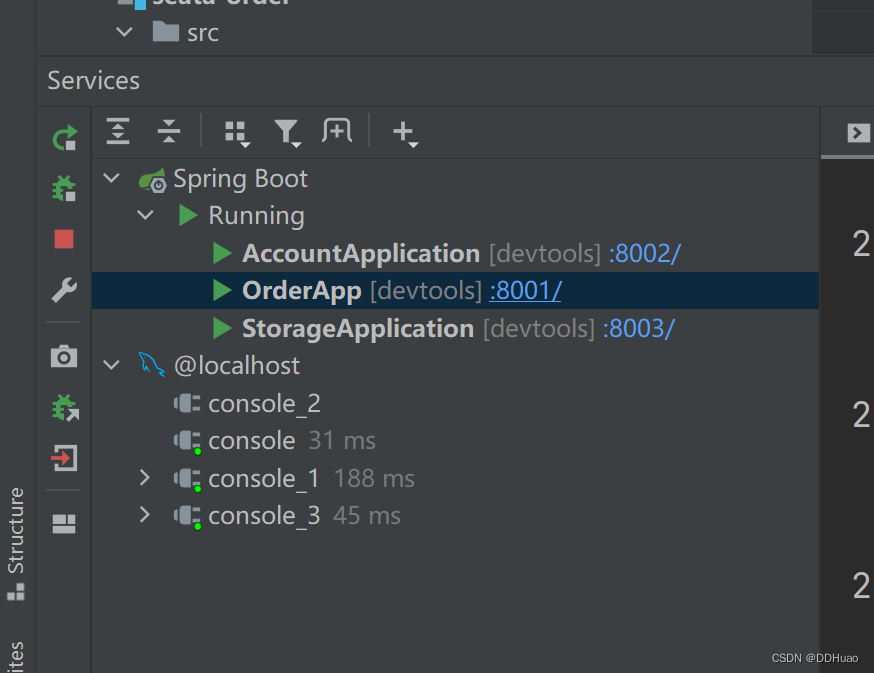The width and height of the screenshot is (874, 673).
Task: Open the Filter funnel dropdown
Action: click(288, 133)
